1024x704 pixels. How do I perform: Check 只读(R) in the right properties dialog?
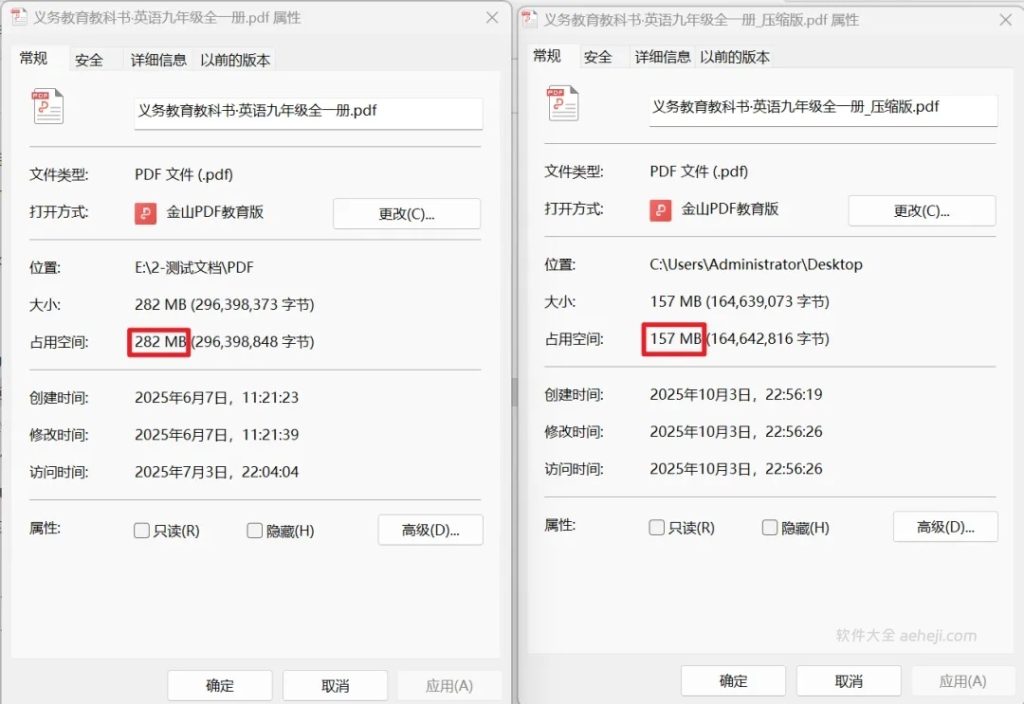[x=656, y=527]
